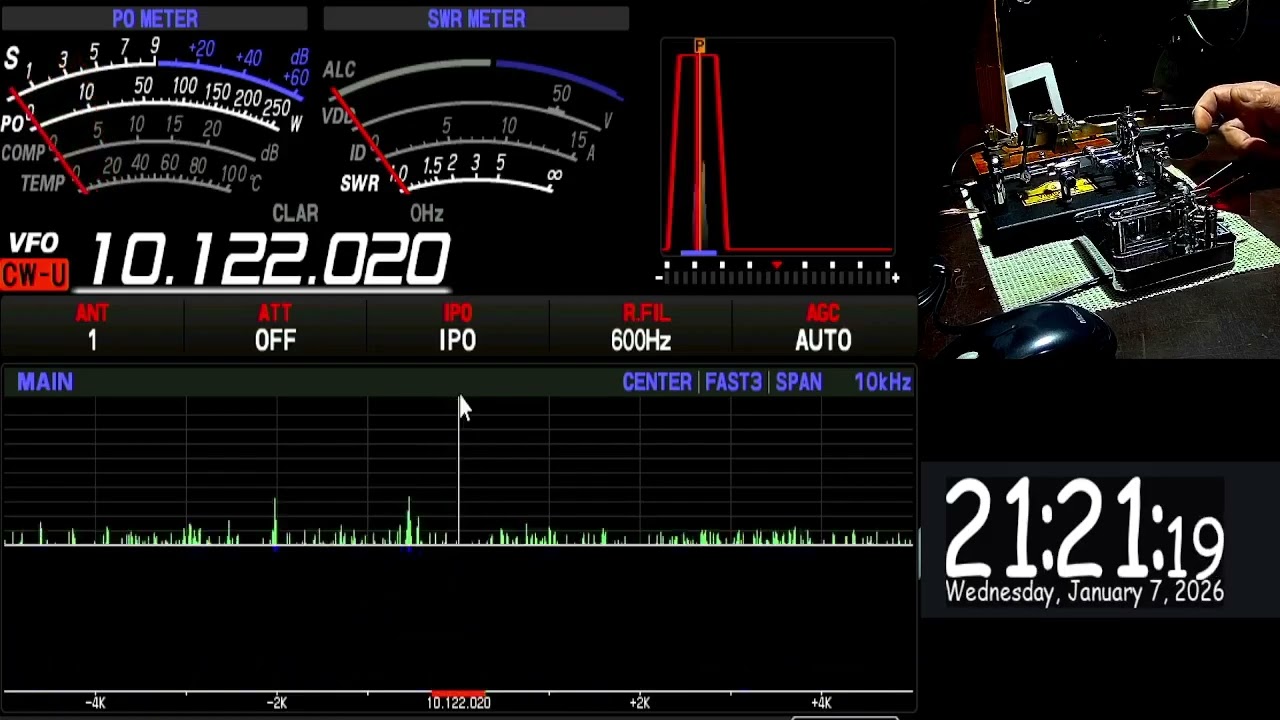Click the COMP meter label

[x=23, y=153]
